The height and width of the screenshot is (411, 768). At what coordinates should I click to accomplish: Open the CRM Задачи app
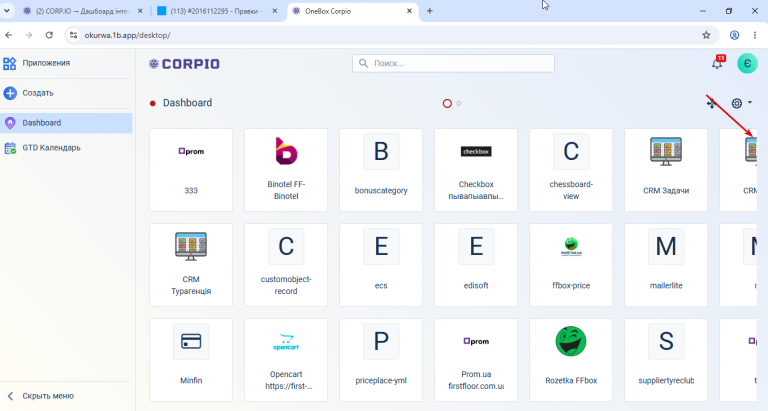[x=666, y=170]
